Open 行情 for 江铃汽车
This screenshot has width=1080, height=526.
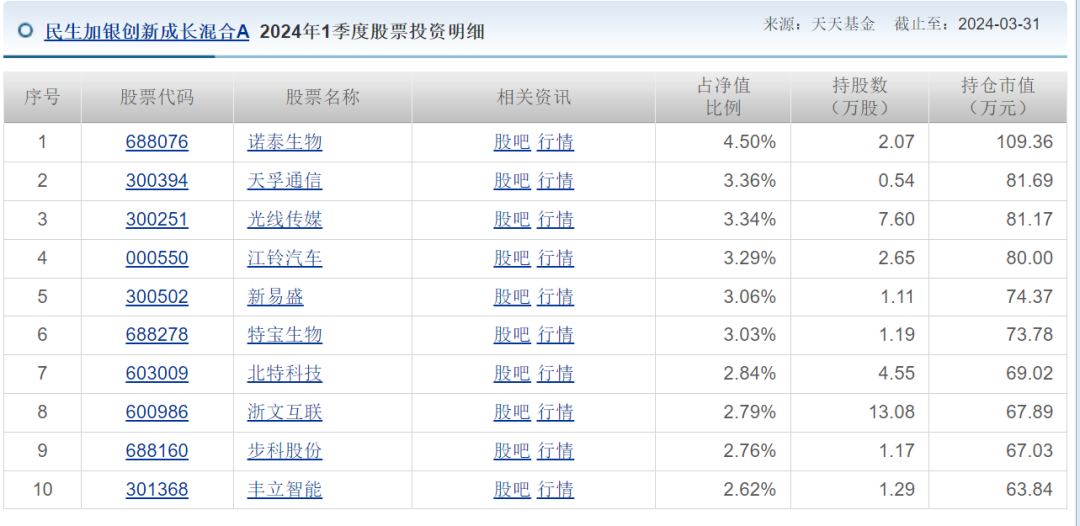click(555, 258)
